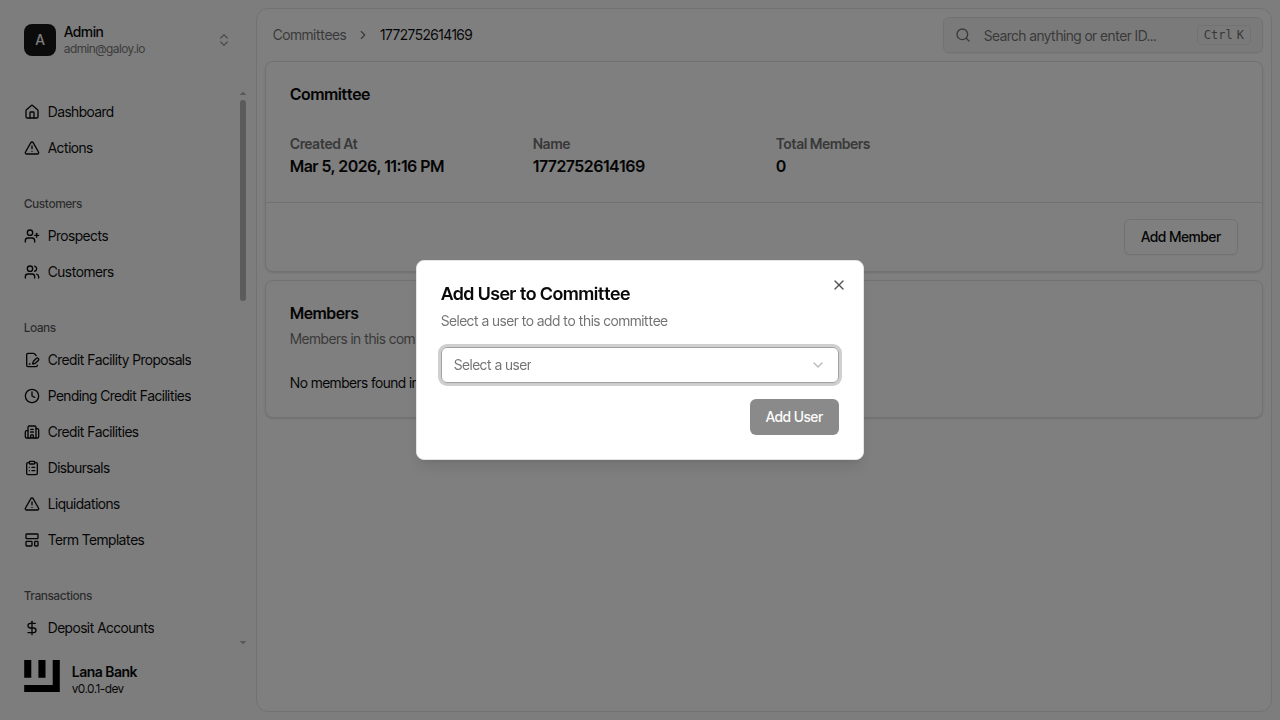
Task: Expand the Admin account switcher chevrons
Action: pyautogui.click(x=224, y=39)
